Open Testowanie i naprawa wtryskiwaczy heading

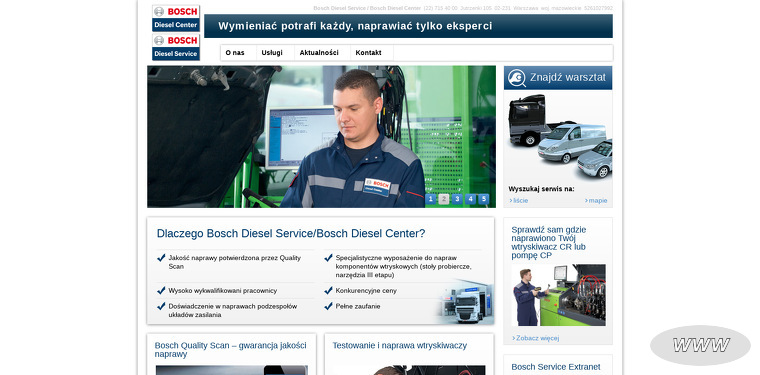pyautogui.click(x=399, y=345)
